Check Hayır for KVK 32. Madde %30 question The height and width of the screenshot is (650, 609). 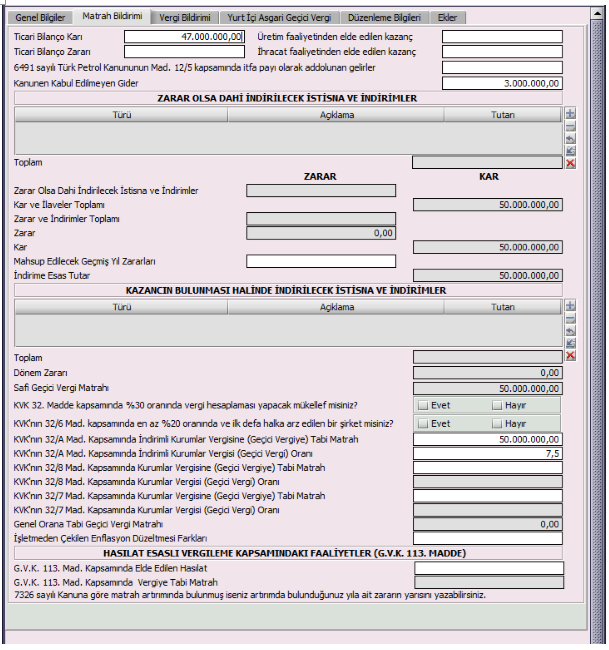point(497,405)
